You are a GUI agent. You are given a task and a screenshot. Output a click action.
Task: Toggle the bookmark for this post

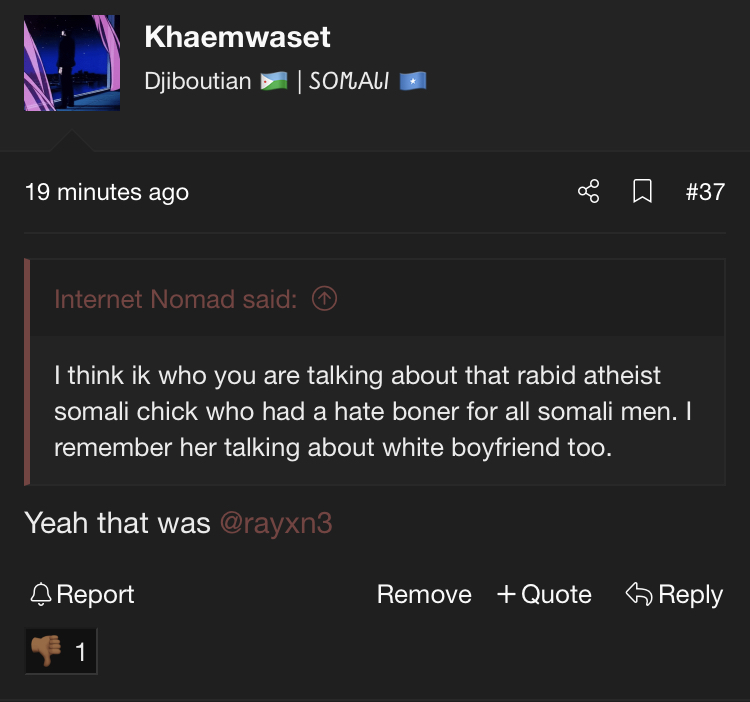pos(643,191)
